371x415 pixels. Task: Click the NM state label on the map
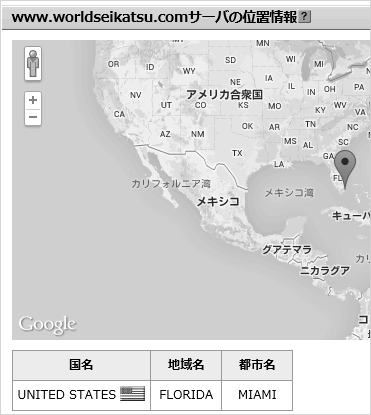(x=198, y=134)
